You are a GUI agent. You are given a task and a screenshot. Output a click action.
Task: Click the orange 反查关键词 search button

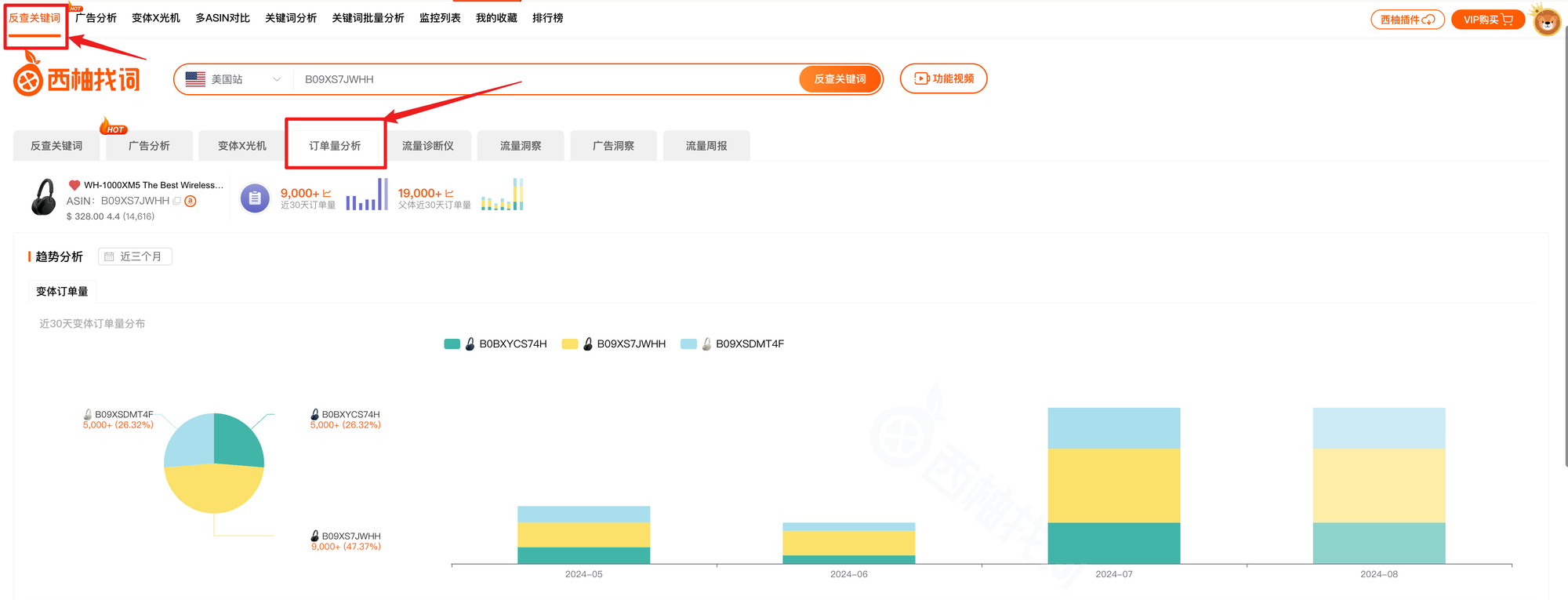[840, 79]
